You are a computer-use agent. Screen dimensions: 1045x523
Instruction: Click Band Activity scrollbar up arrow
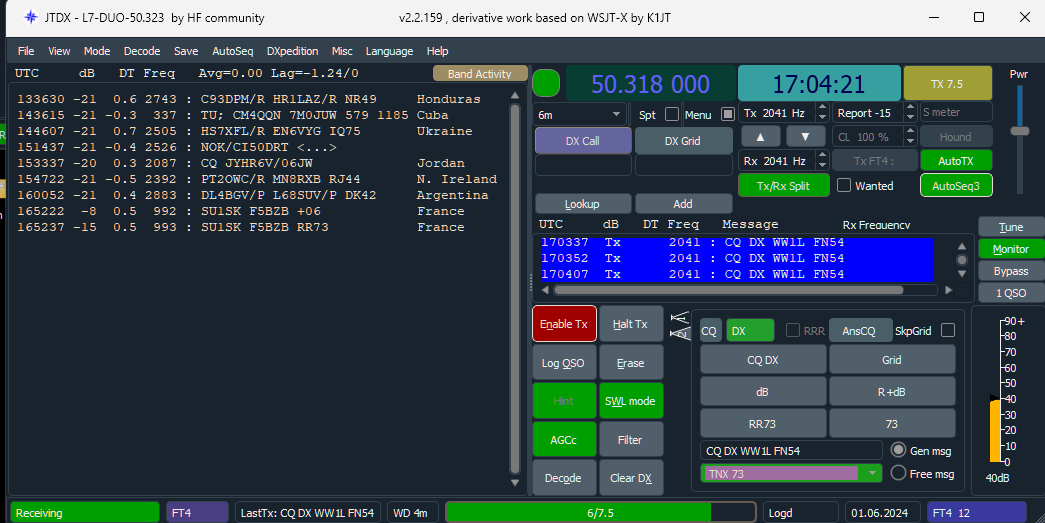coord(515,96)
